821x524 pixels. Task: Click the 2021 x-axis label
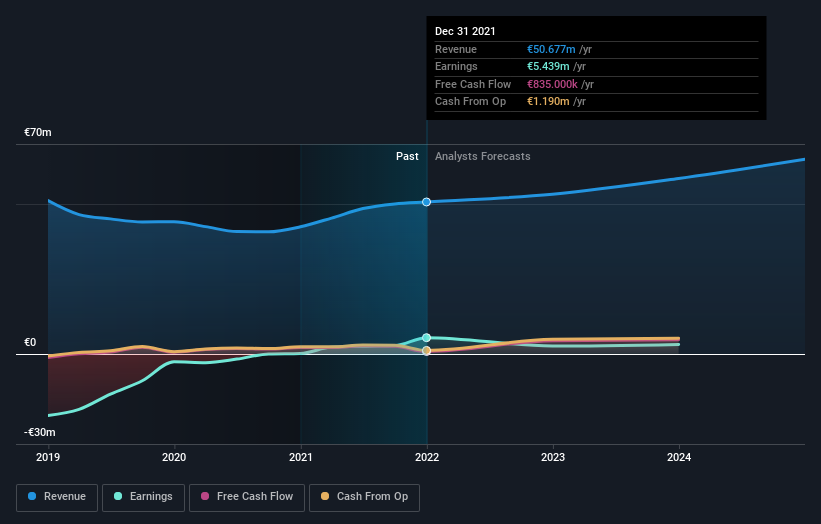(301, 457)
